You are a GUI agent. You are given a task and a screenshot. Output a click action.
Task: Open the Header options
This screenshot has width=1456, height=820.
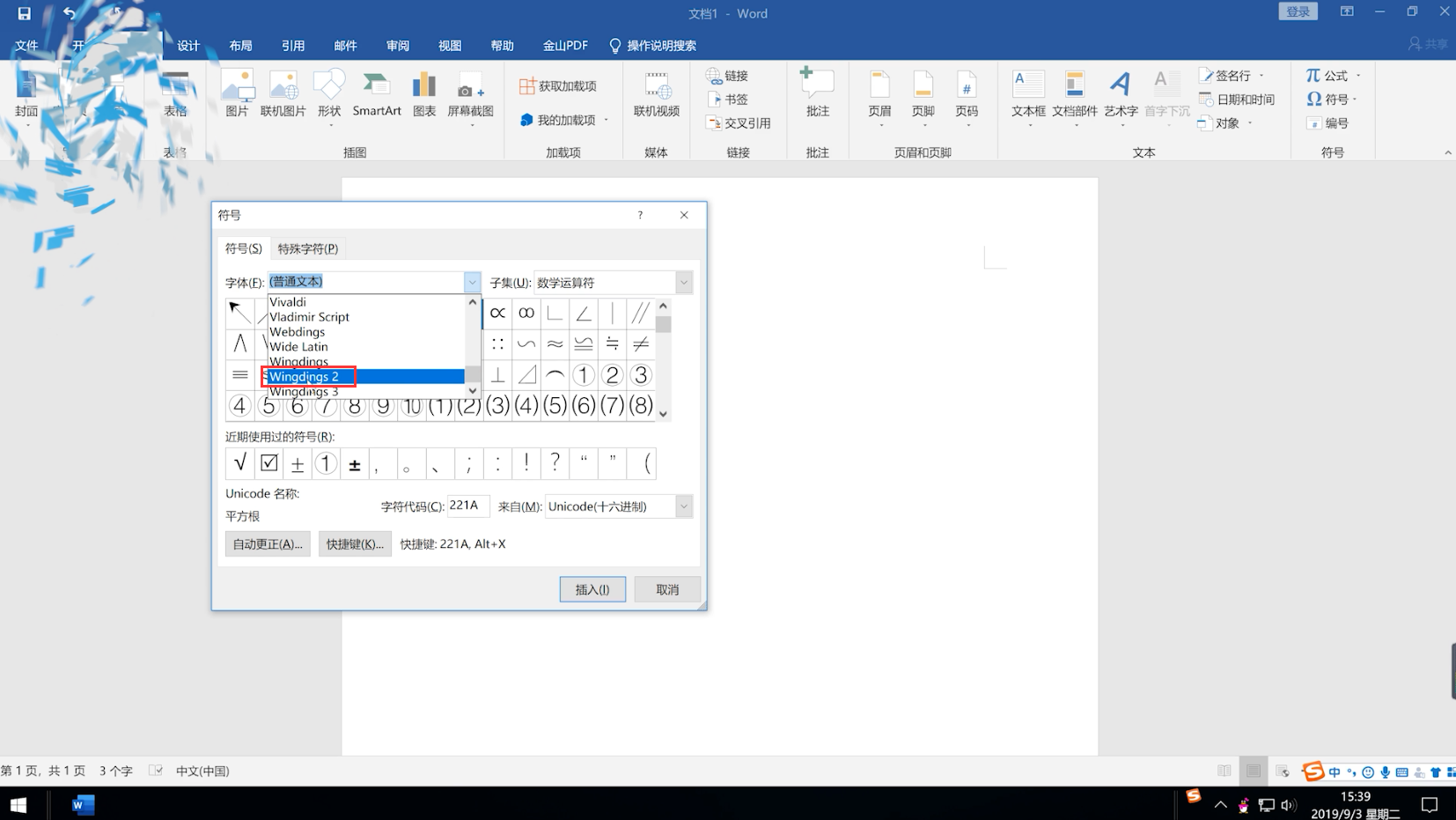(879, 97)
